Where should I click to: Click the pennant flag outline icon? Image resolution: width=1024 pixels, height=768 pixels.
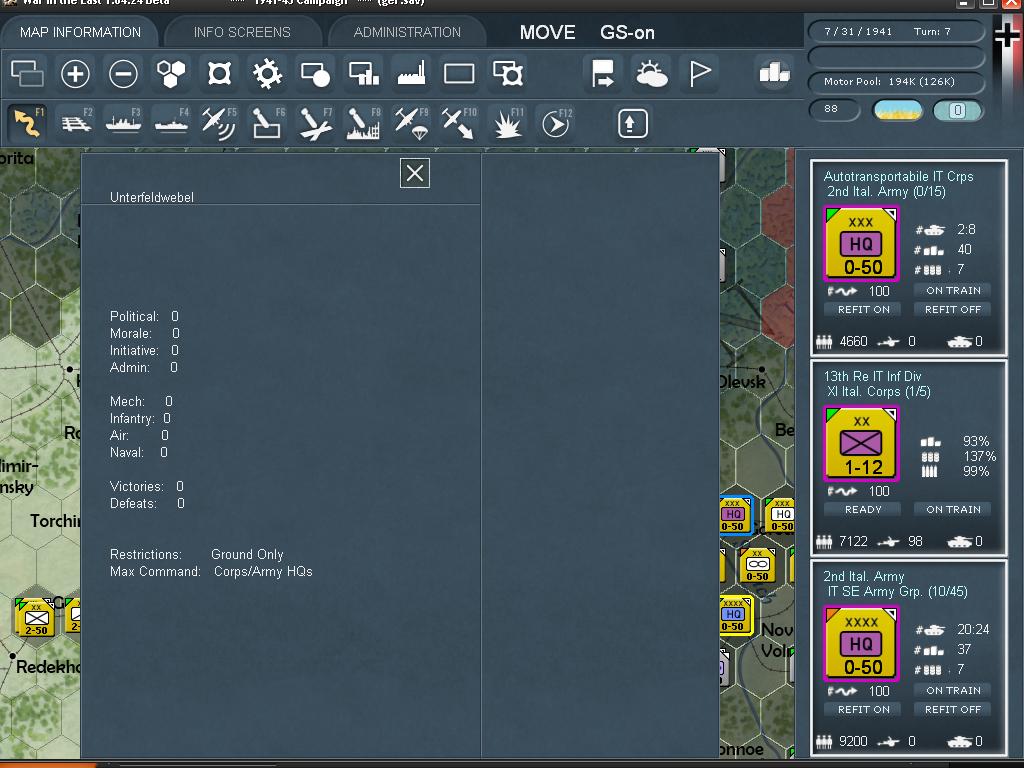coord(699,73)
